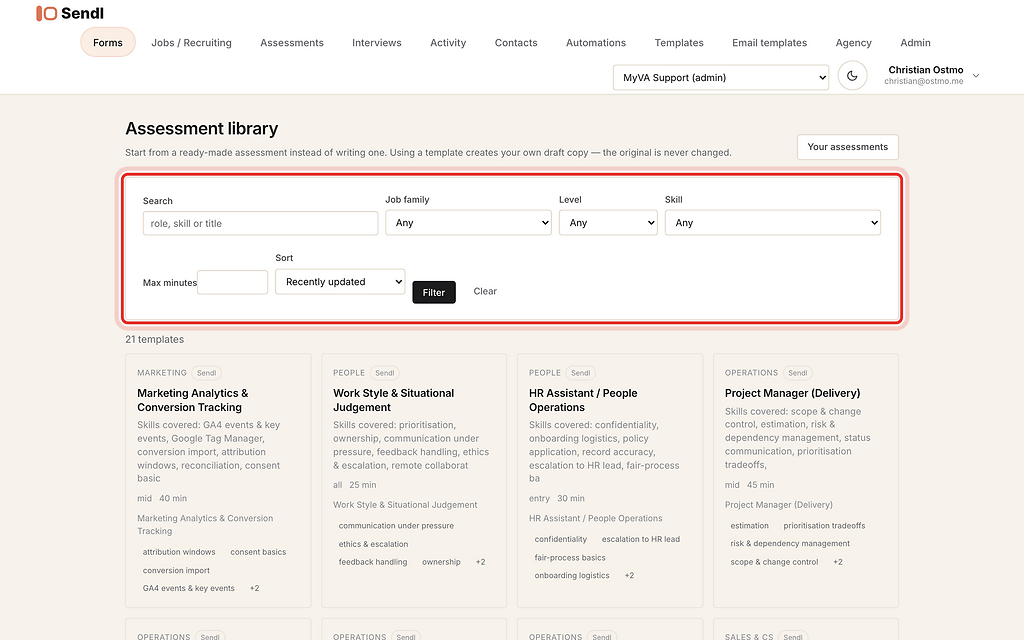Viewport: 1024px width, 640px height.
Task: Open the Skill dropdown
Action: coord(773,223)
